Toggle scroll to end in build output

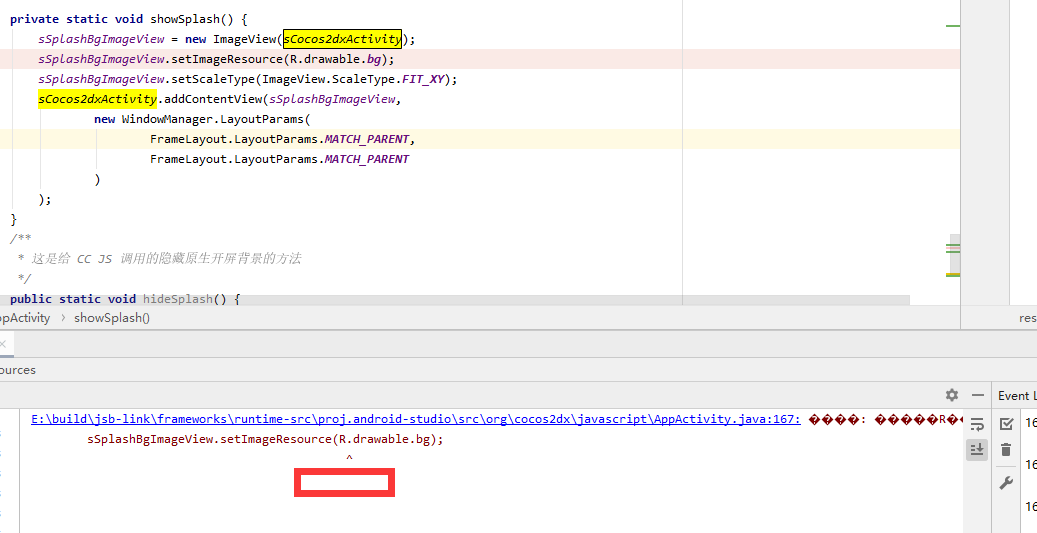pyautogui.click(x=977, y=450)
